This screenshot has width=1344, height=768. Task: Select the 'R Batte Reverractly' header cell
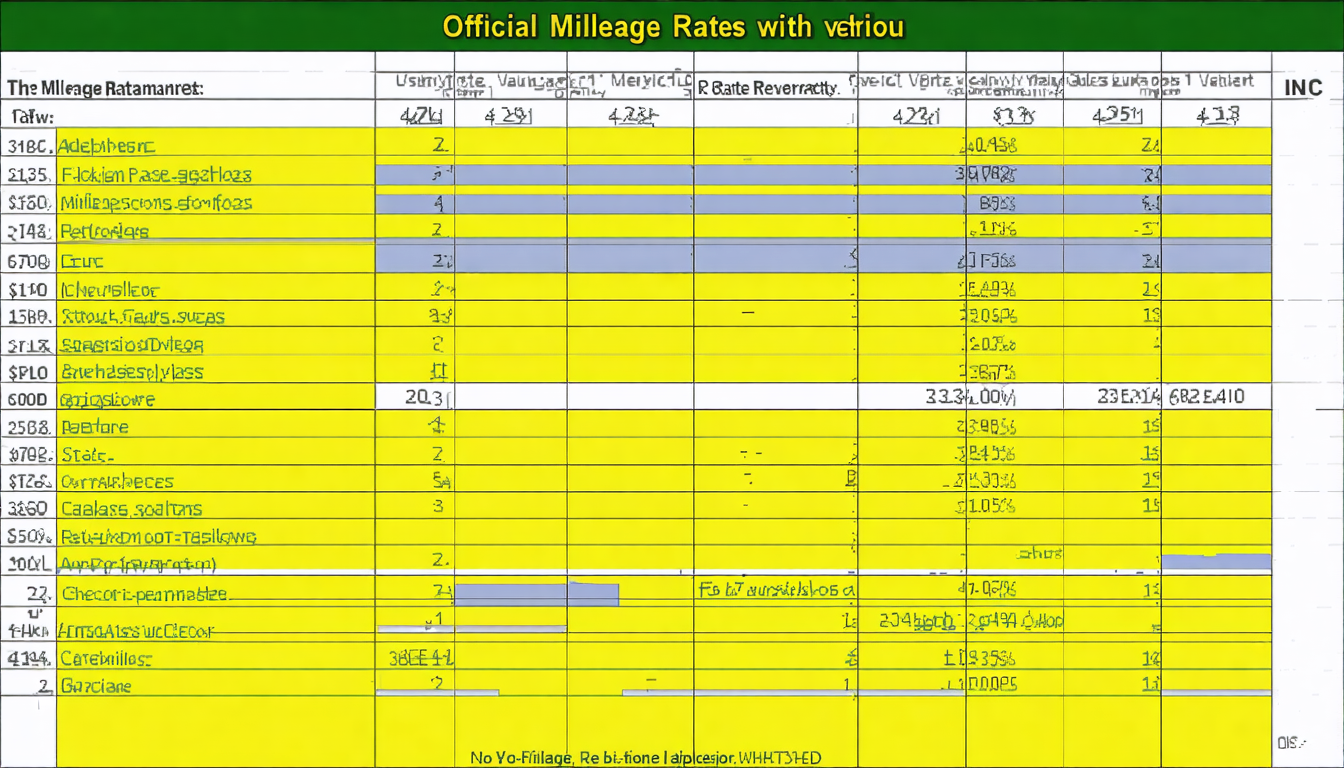point(767,88)
